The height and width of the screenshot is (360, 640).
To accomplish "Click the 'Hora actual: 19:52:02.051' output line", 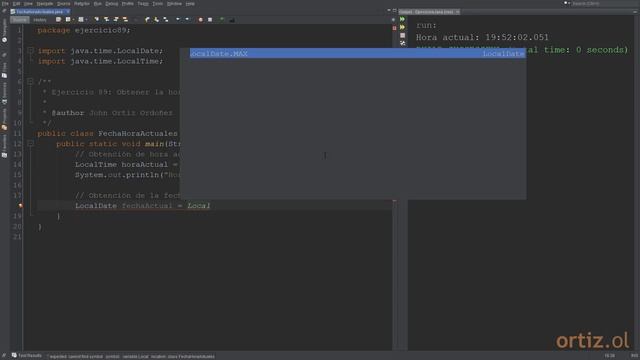I will tap(482, 37).
